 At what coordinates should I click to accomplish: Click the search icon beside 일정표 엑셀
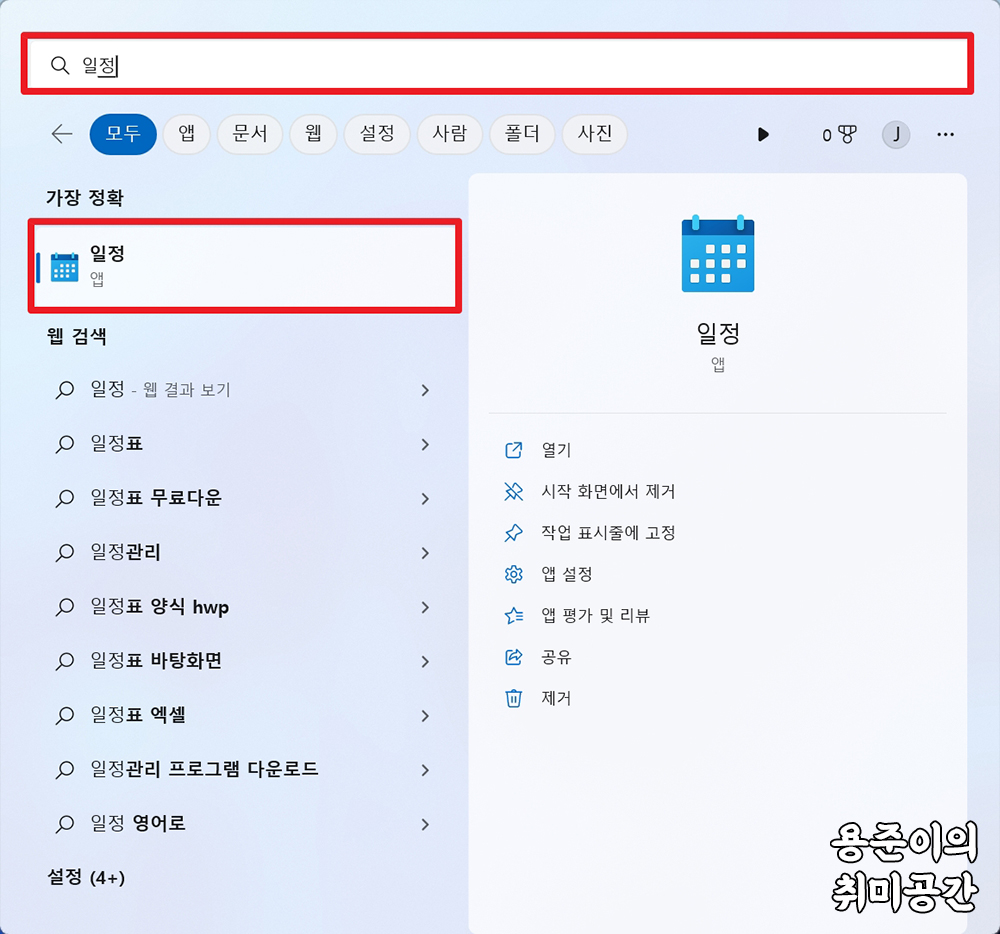click(x=64, y=716)
